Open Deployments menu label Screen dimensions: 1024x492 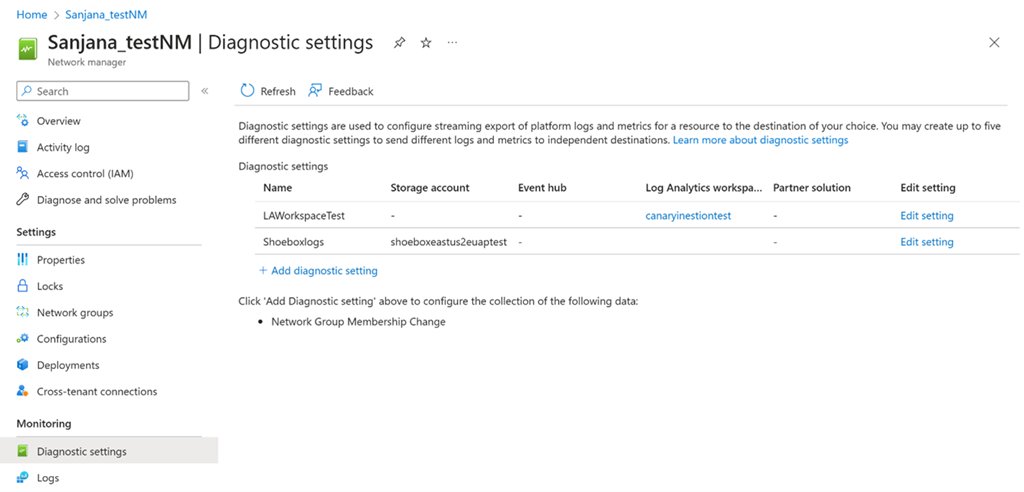coord(68,365)
